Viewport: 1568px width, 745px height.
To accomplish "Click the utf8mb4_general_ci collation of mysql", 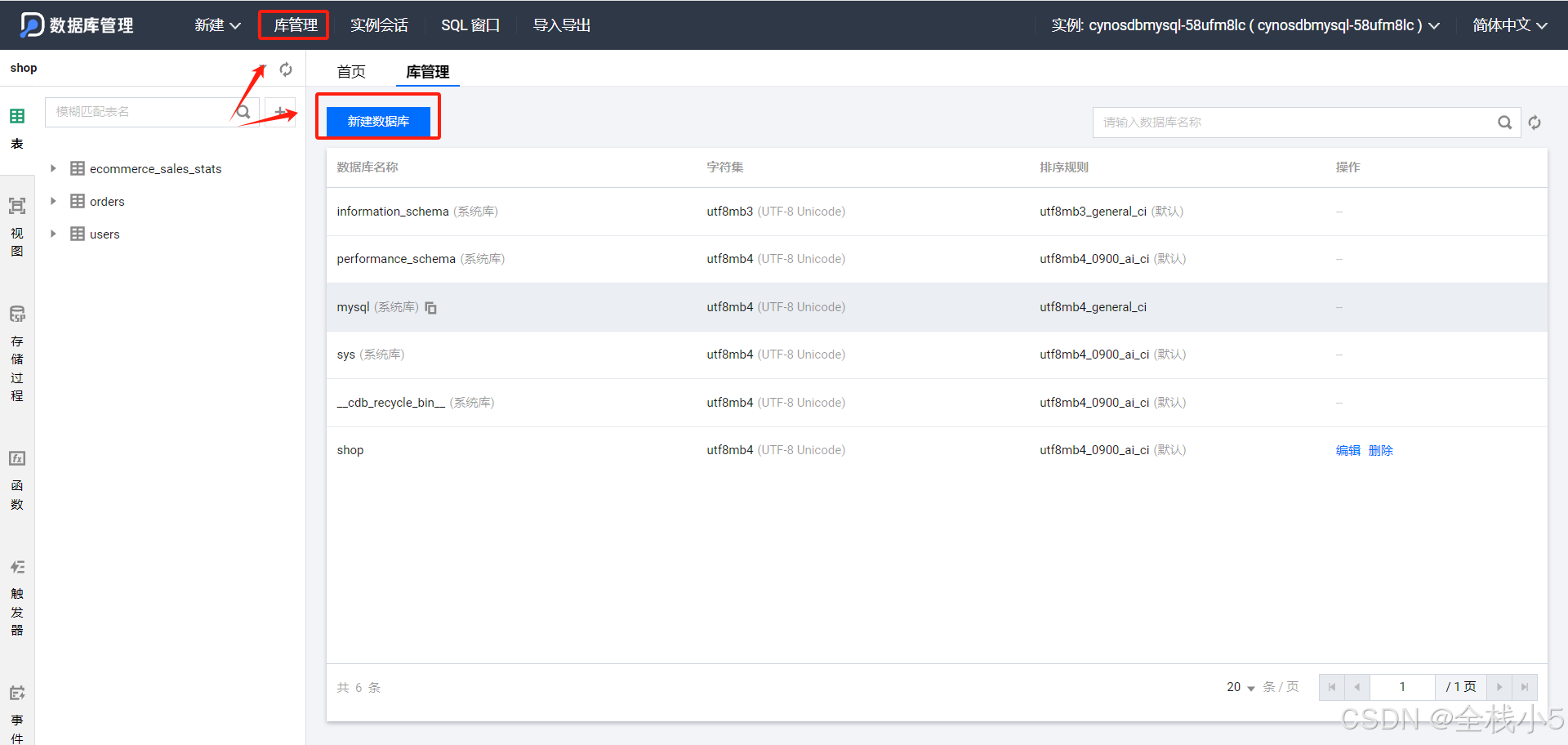I will (x=1093, y=307).
